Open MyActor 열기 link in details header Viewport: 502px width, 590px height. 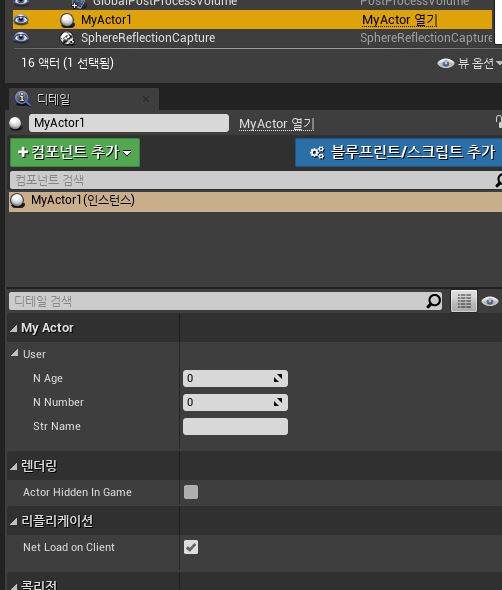(277, 123)
